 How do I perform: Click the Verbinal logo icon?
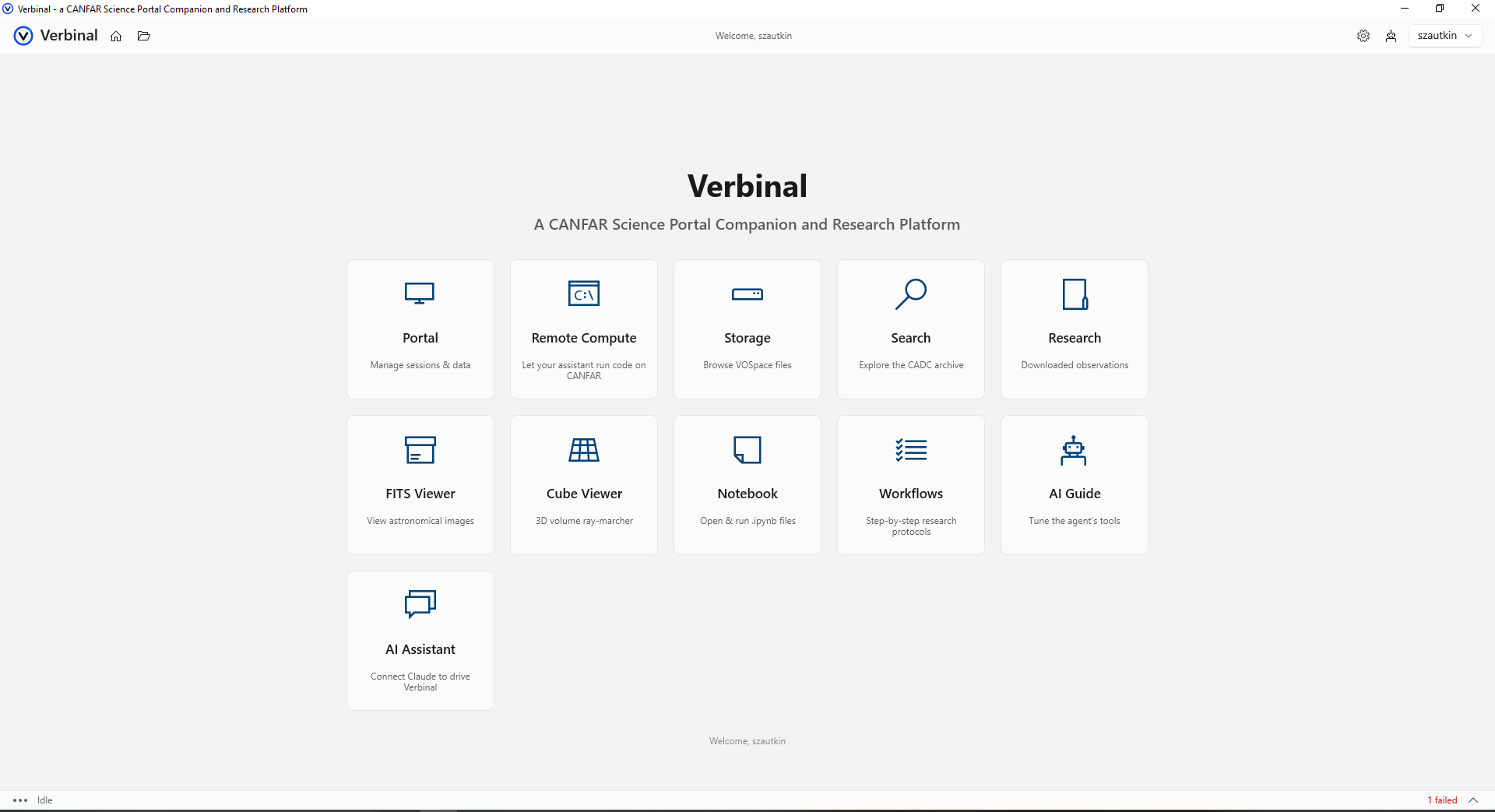[23, 36]
